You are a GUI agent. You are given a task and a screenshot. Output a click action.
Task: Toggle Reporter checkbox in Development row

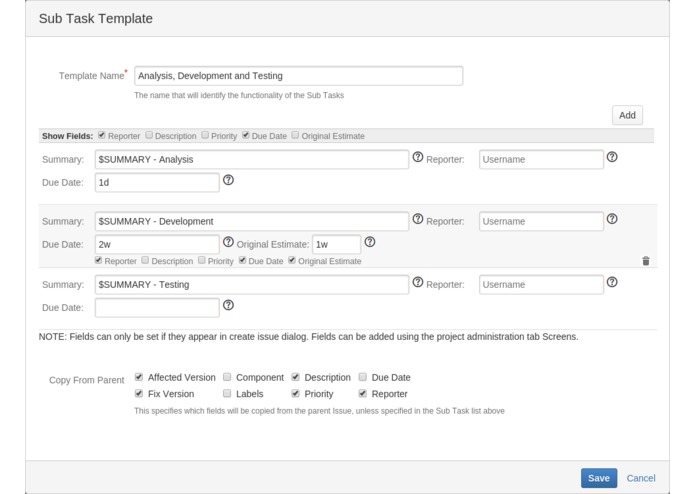pos(98,261)
